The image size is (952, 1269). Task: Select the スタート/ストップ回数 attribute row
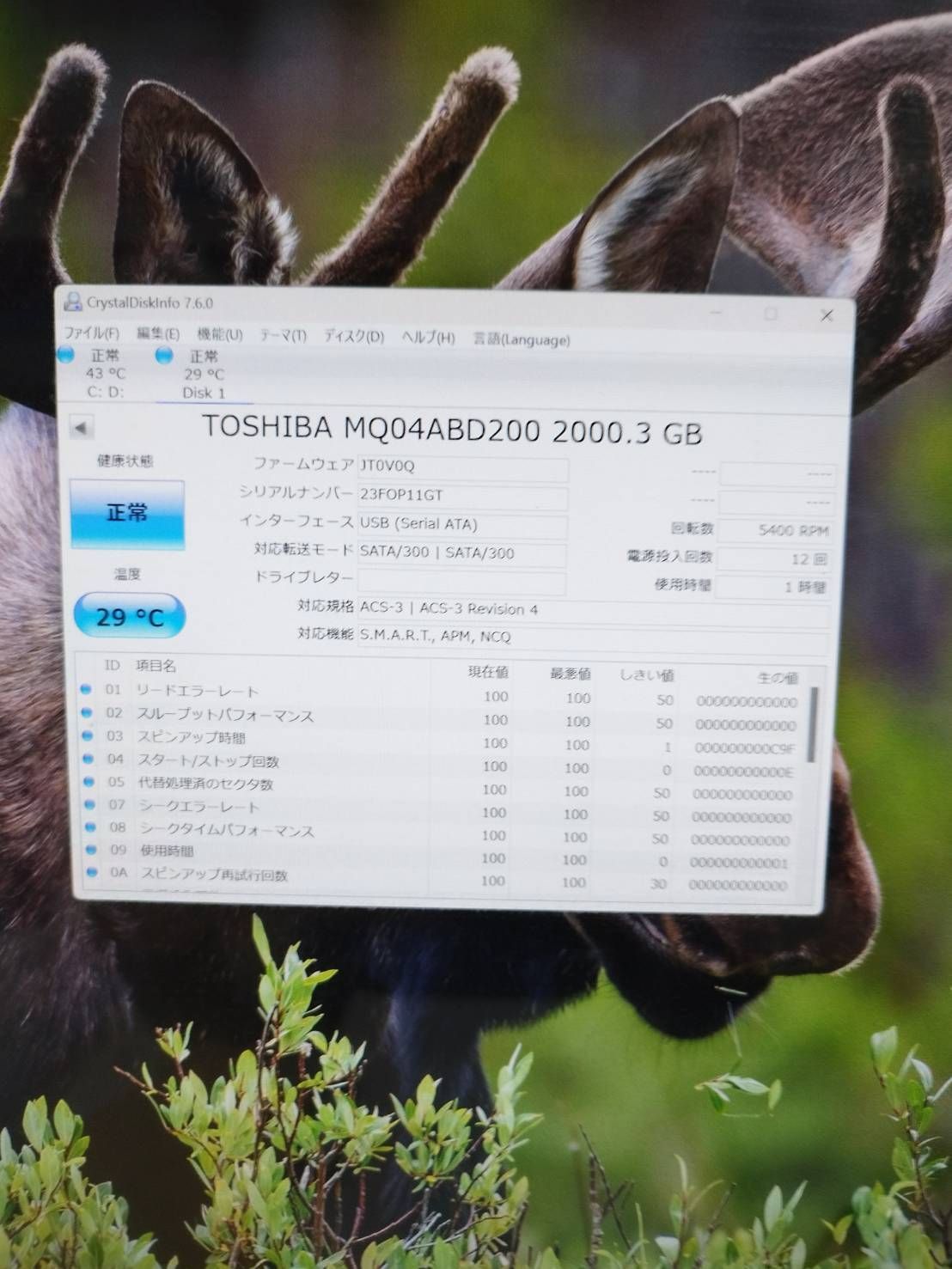442,765
